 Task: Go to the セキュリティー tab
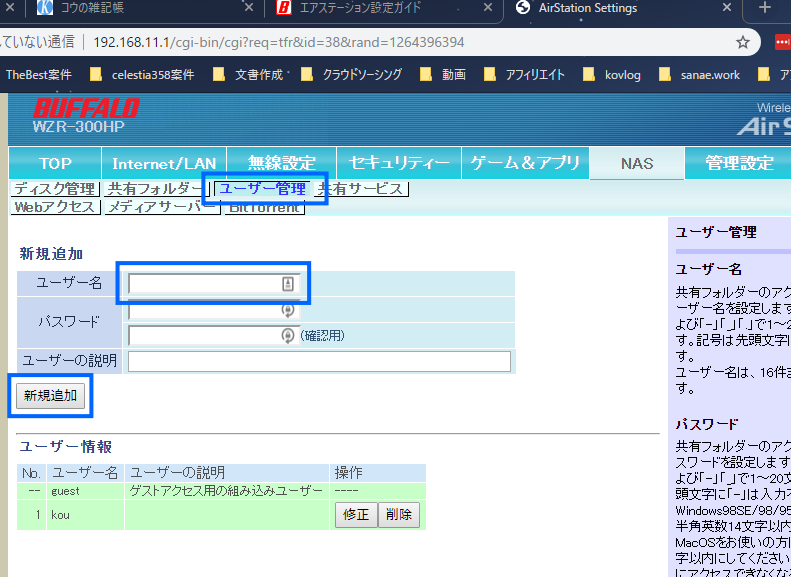[398, 164]
